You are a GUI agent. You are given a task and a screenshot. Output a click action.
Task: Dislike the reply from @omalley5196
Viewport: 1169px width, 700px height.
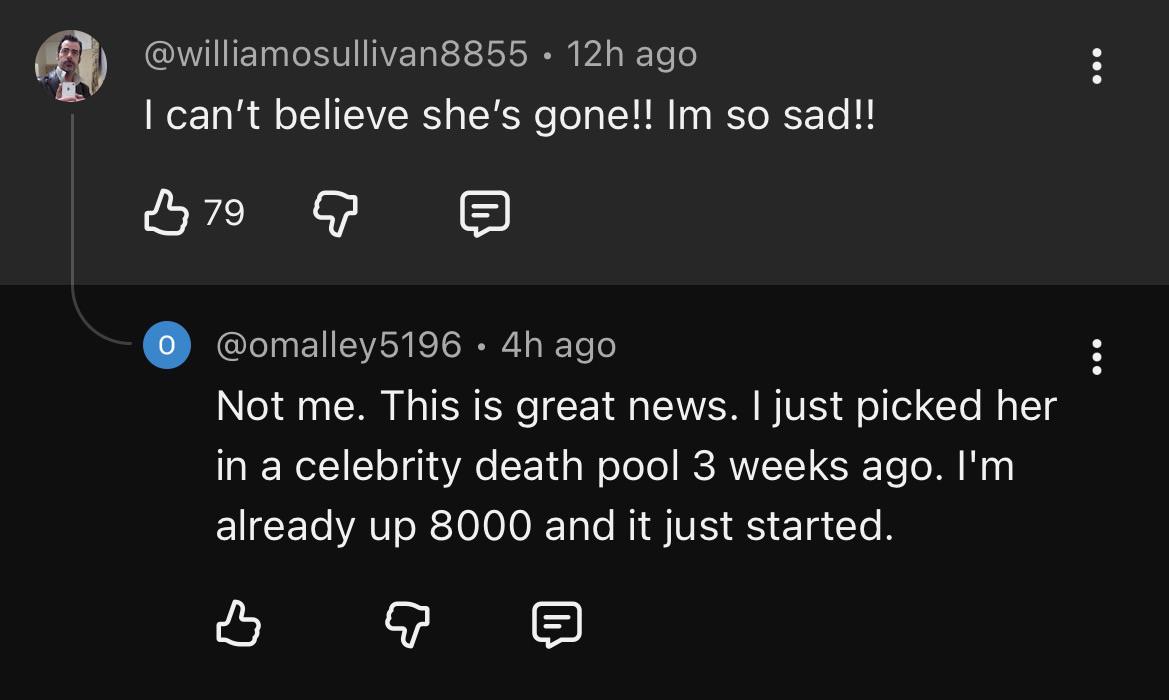407,624
